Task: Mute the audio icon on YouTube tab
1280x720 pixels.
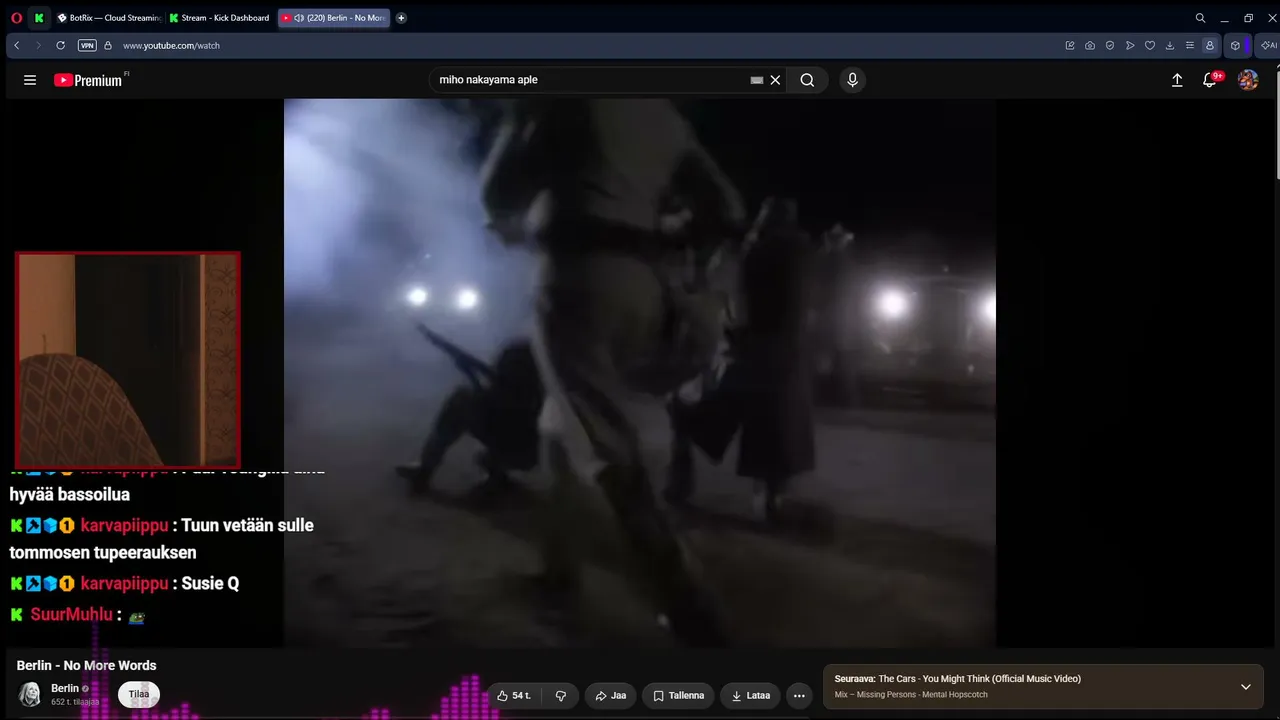Action: click(299, 18)
